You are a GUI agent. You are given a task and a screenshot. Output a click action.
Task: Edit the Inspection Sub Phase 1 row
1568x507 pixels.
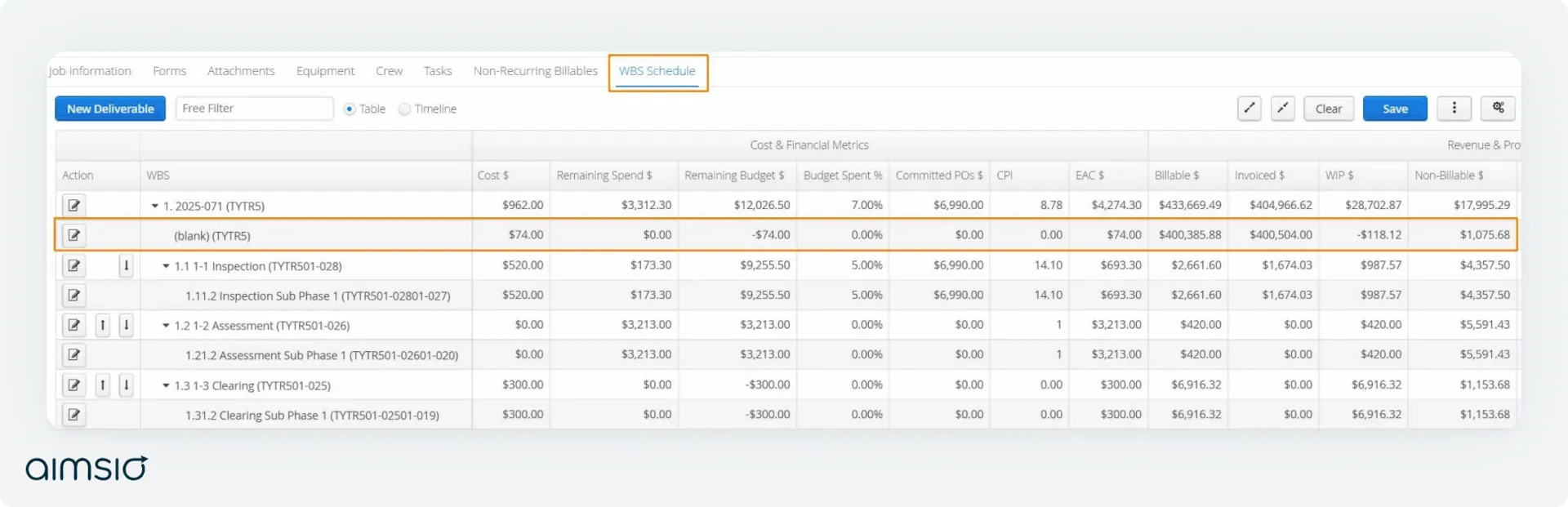pyautogui.click(x=74, y=295)
